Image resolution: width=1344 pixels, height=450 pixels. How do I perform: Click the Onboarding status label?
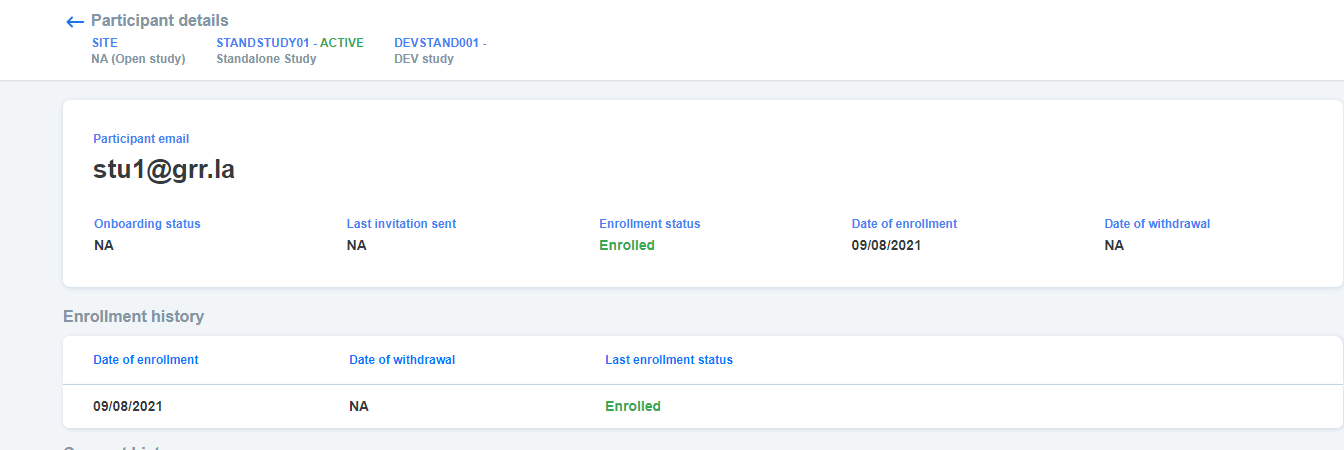click(147, 224)
